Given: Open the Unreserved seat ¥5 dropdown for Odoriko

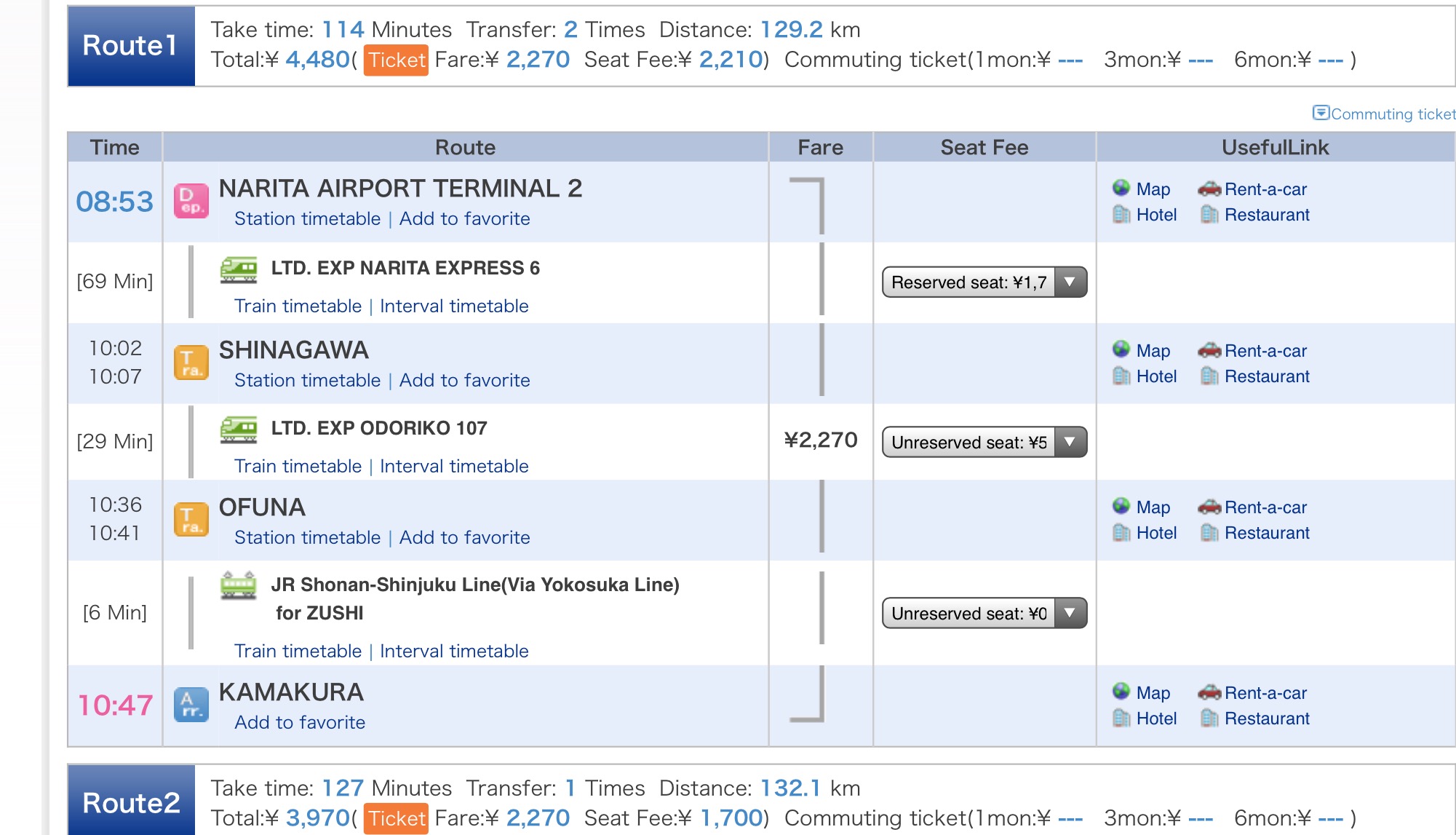Looking at the screenshot, I should point(984,443).
